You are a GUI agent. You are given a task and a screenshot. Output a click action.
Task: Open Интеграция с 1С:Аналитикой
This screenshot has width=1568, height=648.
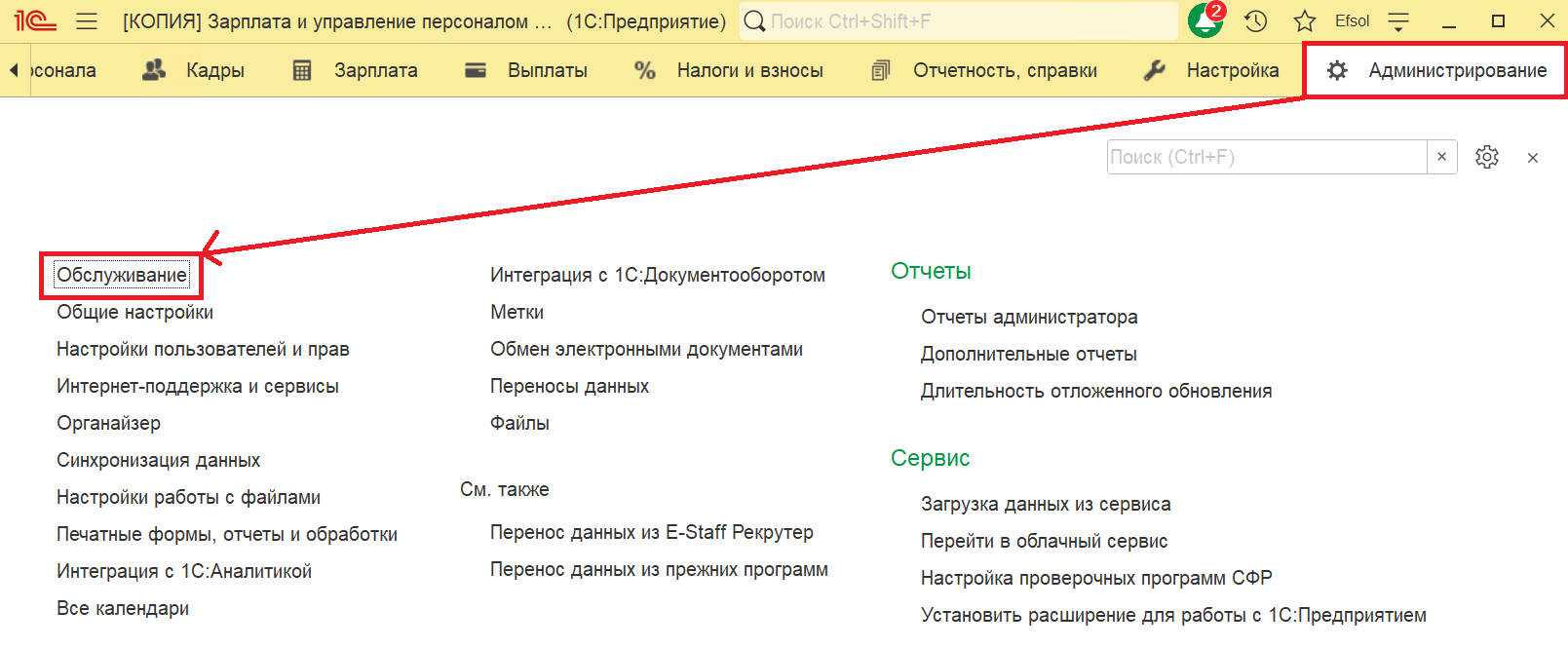(x=184, y=571)
